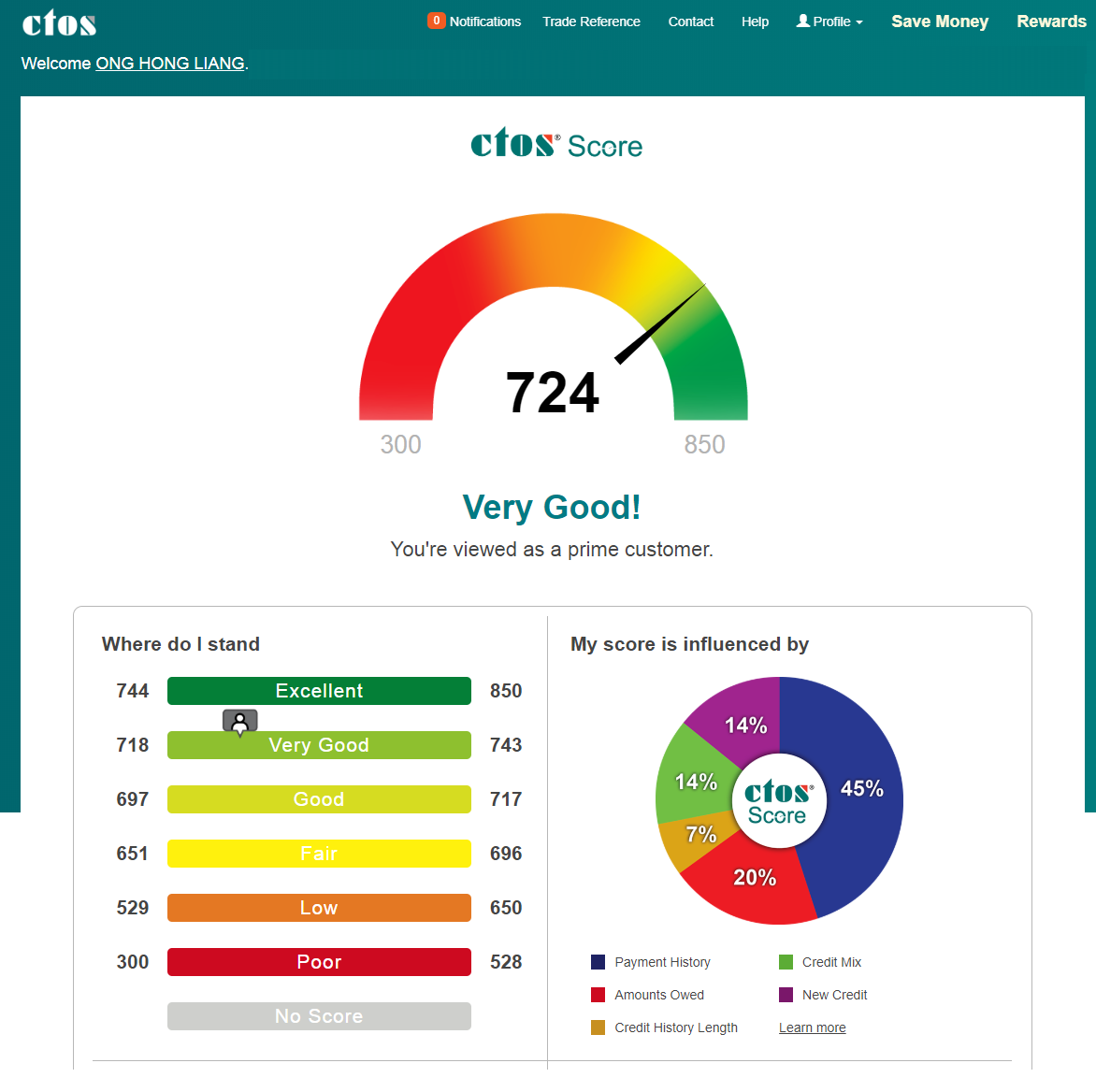The height and width of the screenshot is (1092, 1096).
Task: Click the 529 lower bound of Low
Action: (x=132, y=908)
